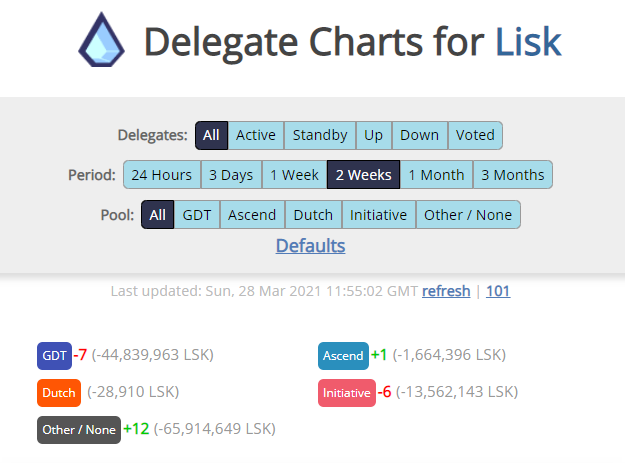Set period to 24 Hours
The image size is (625, 463).
(162, 175)
